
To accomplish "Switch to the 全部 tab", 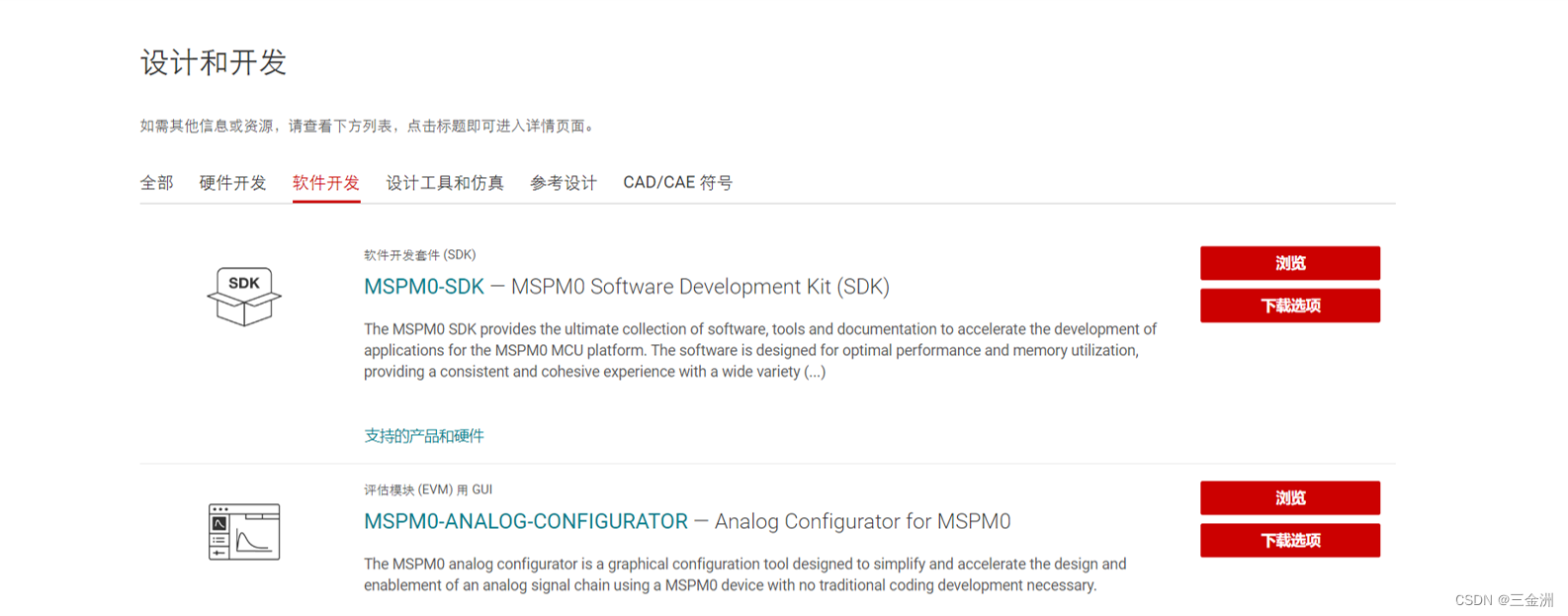I will (156, 183).
